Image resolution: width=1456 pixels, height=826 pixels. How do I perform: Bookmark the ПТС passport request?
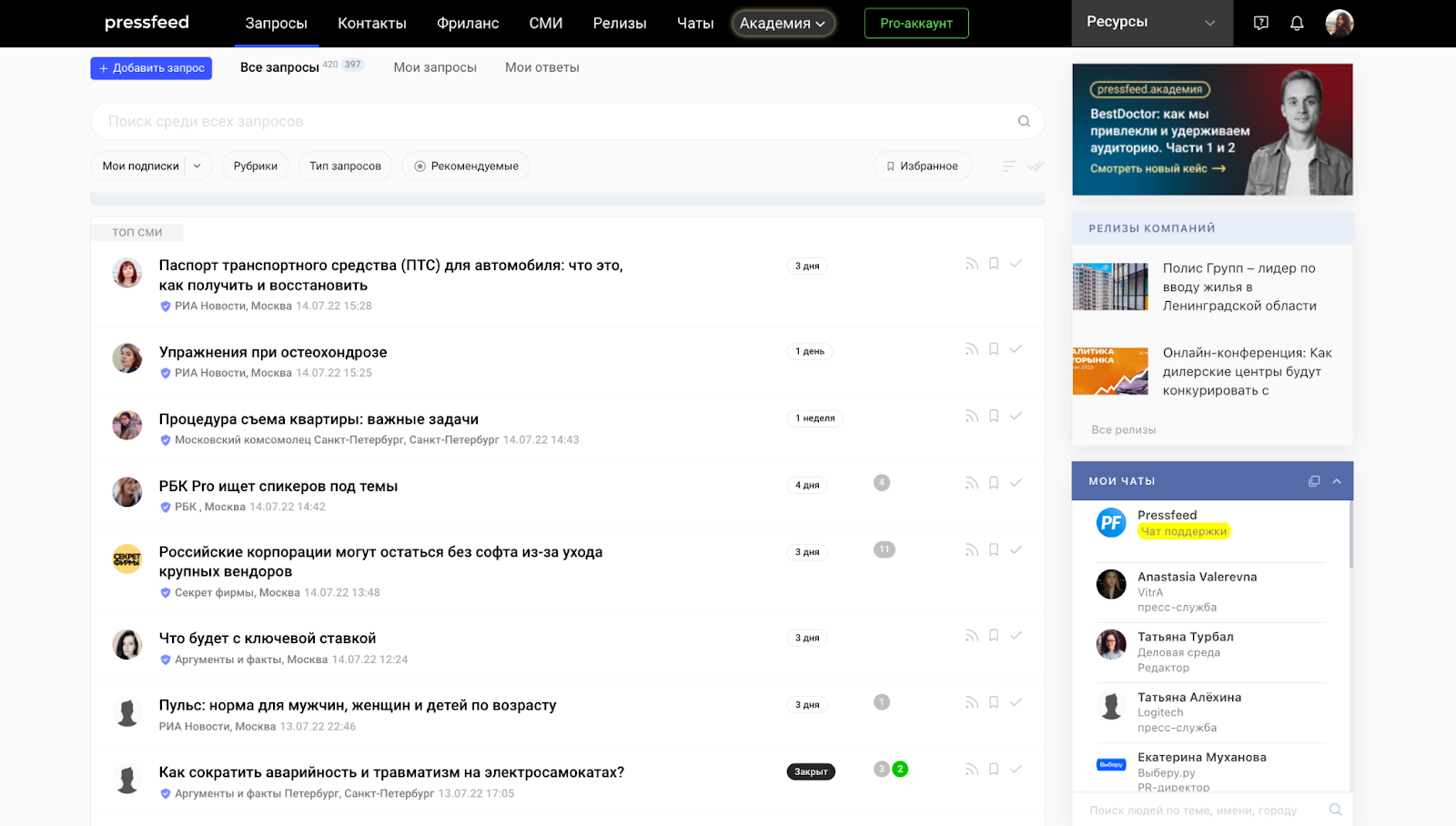[994, 264]
